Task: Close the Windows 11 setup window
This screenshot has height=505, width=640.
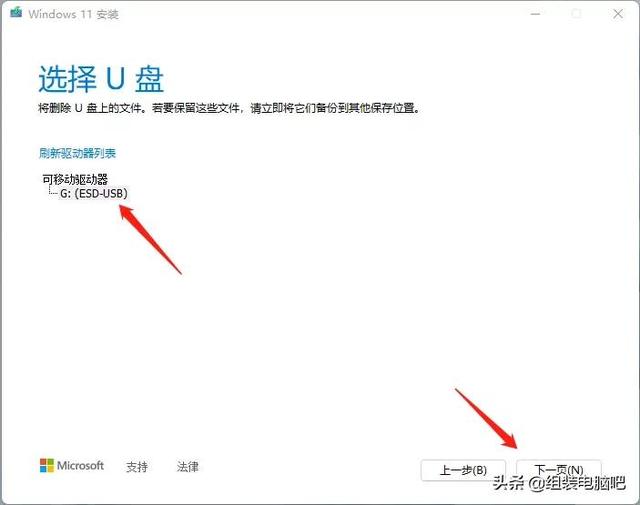Action: pyautogui.click(x=618, y=14)
